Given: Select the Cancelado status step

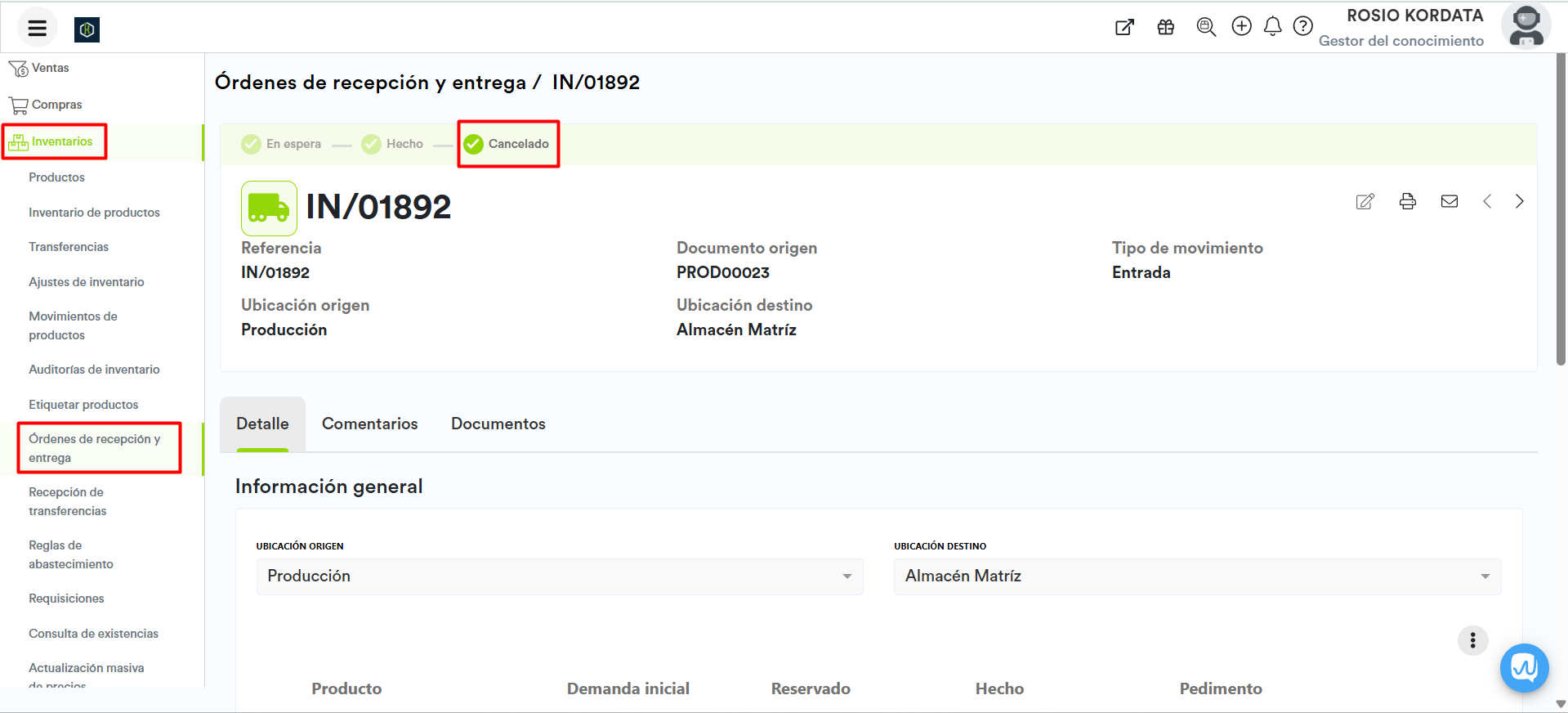Looking at the screenshot, I should (x=507, y=144).
